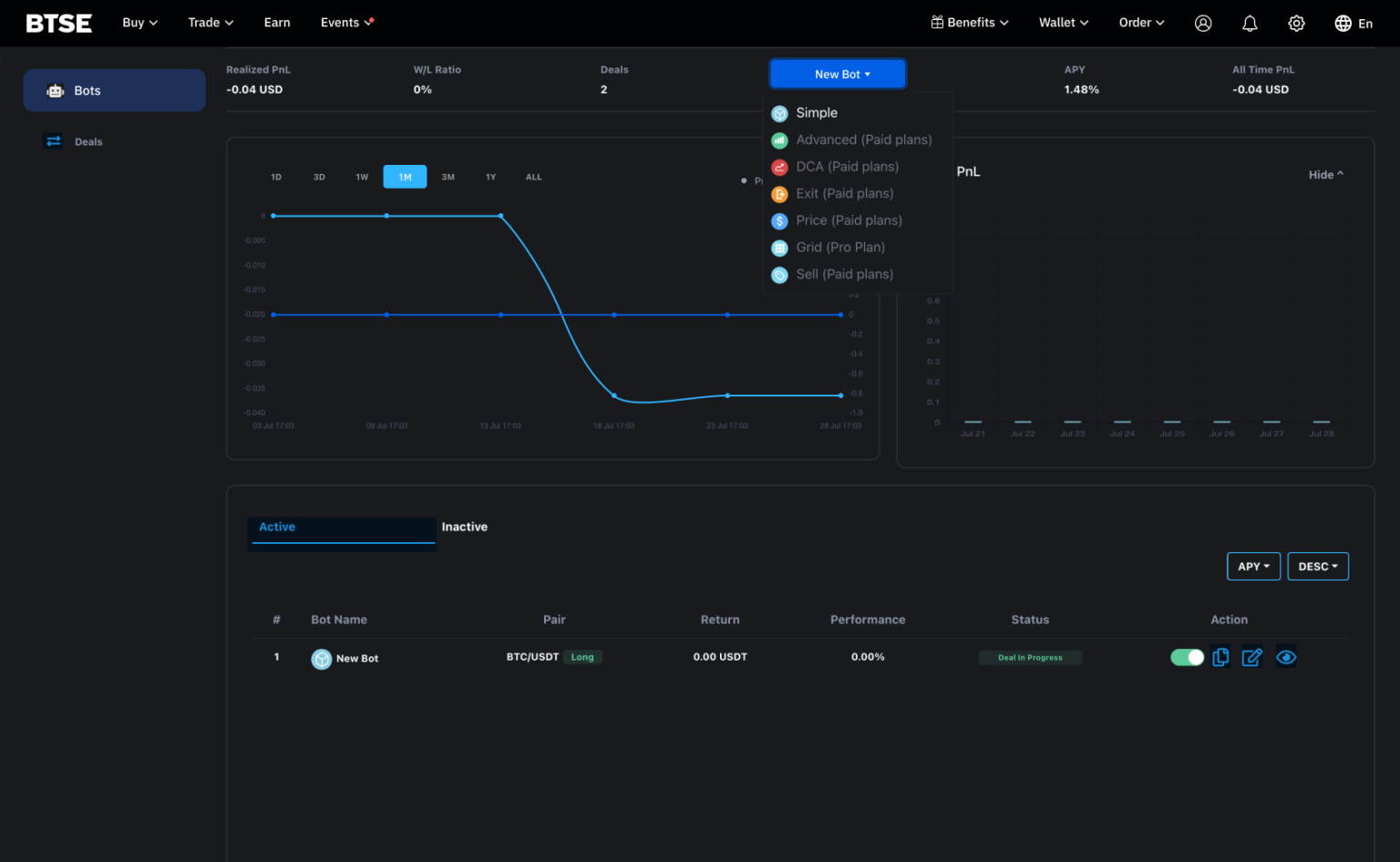Select Sell (Paid plans) option
This screenshot has height=862, width=1400.
[x=845, y=274]
